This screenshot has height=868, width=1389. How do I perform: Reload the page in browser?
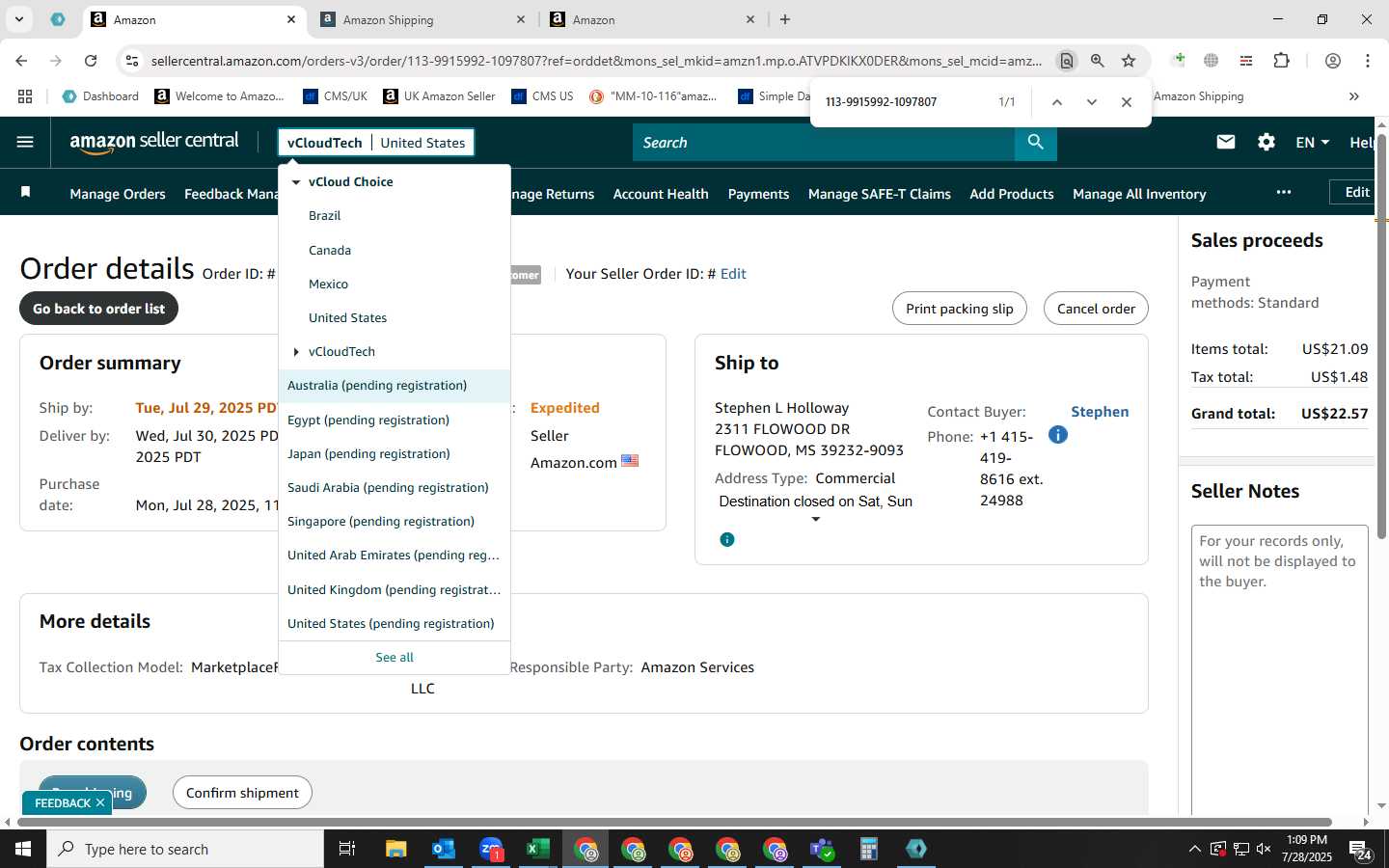(91, 61)
